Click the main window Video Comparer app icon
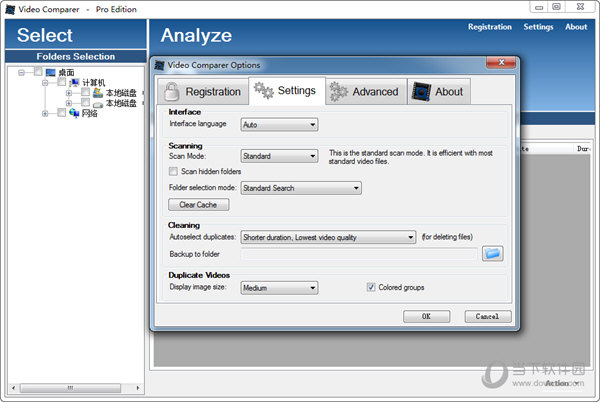Screen dimensions: 600x402 coord(10,9)
